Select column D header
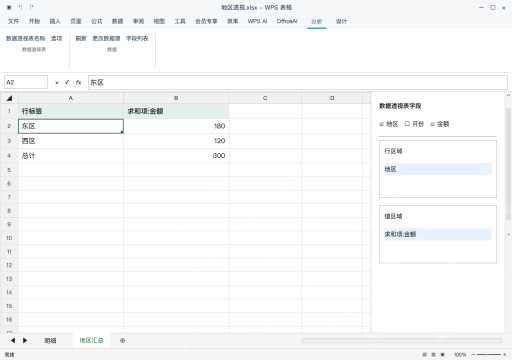The width and height of the screenshot is (512, 360). (332, 98)
